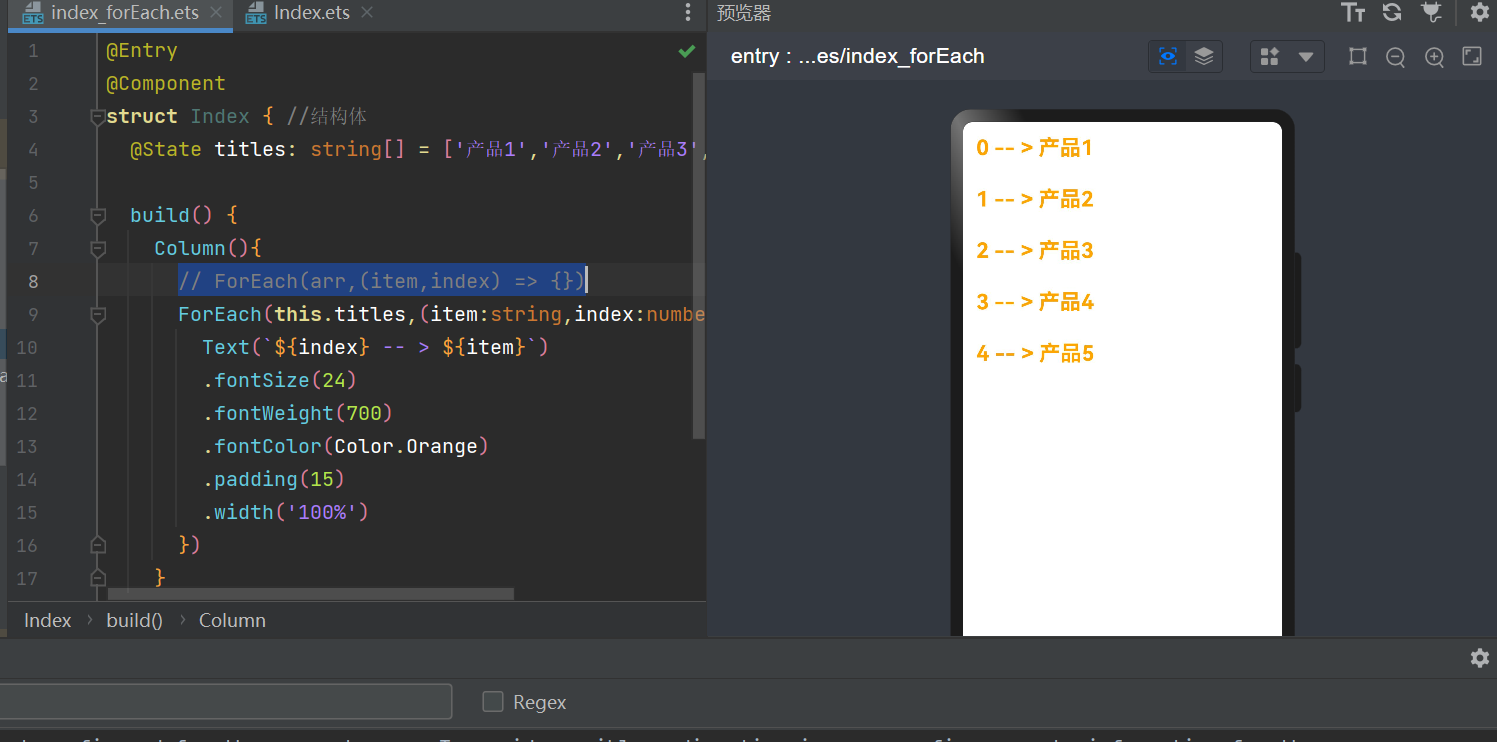Click .width('100%') in the code

coord(286,513)
